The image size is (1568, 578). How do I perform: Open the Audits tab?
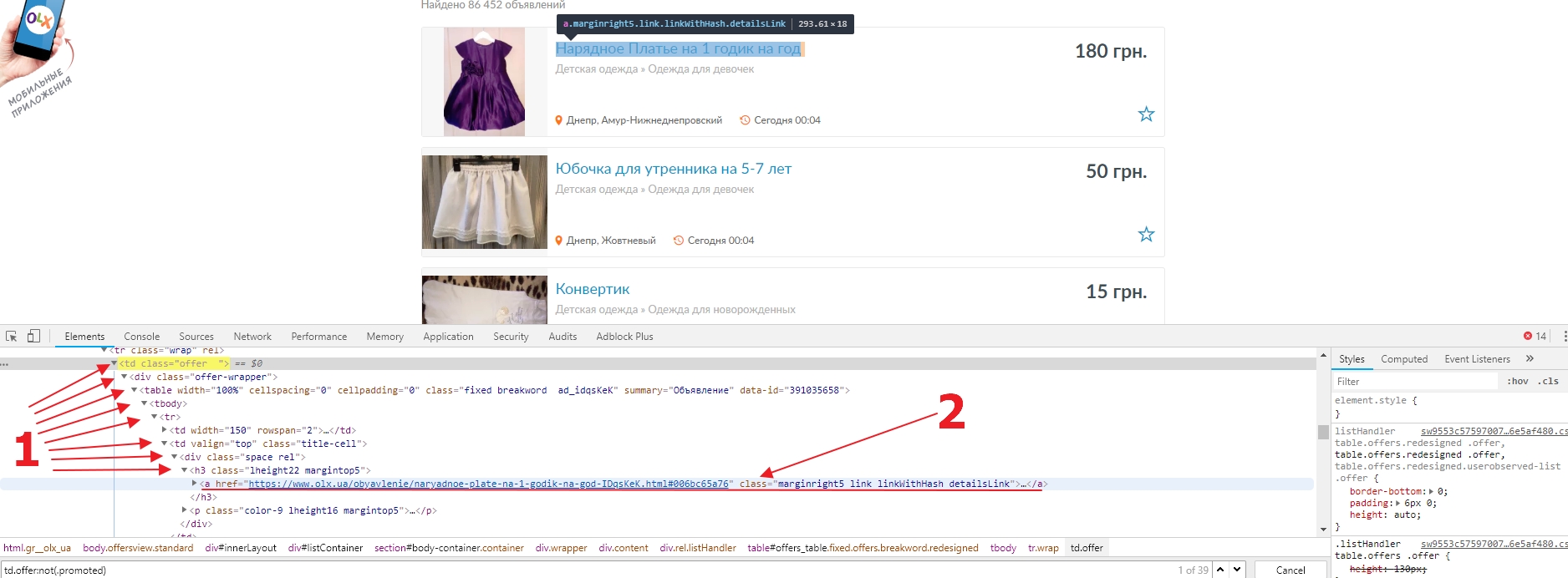coord(563,336)
